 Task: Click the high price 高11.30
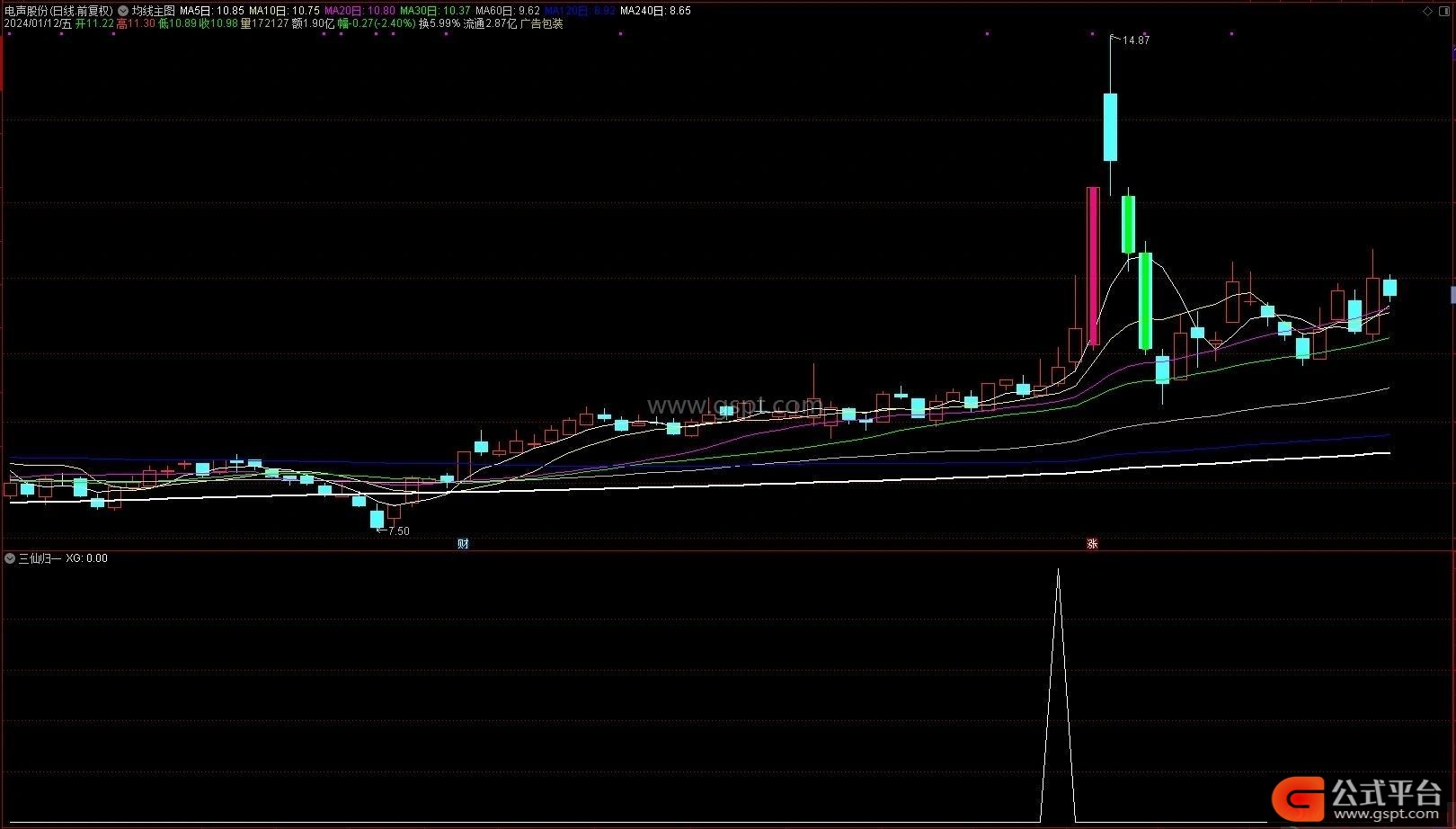click(x=136, y=24)
